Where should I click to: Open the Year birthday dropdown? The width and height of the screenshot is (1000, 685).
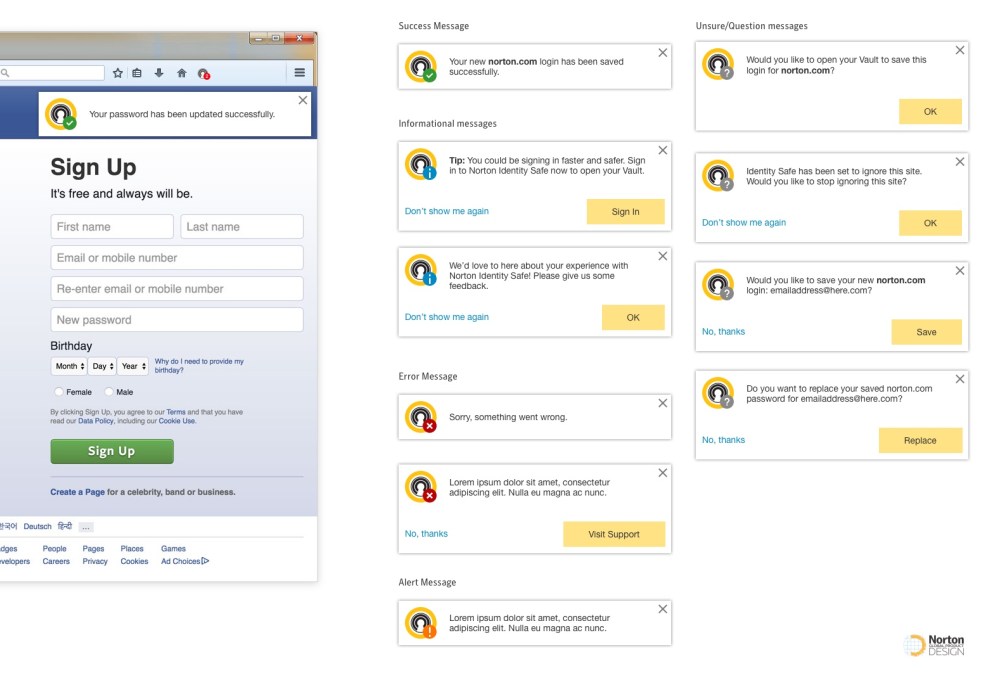point(133,367)
